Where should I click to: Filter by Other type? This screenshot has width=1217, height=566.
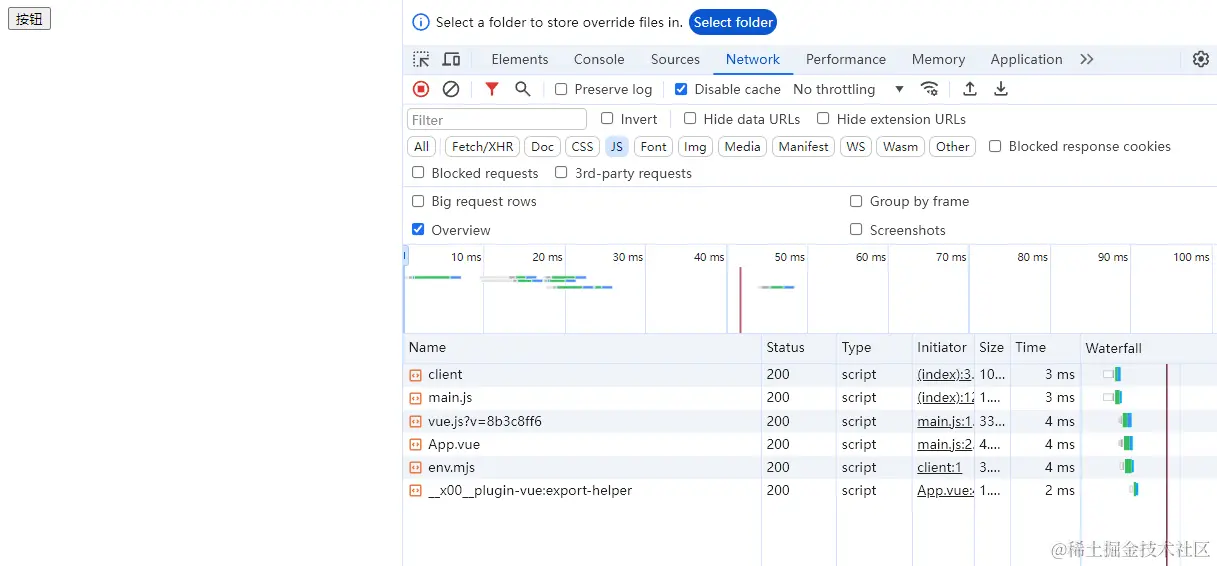[952, 146]
